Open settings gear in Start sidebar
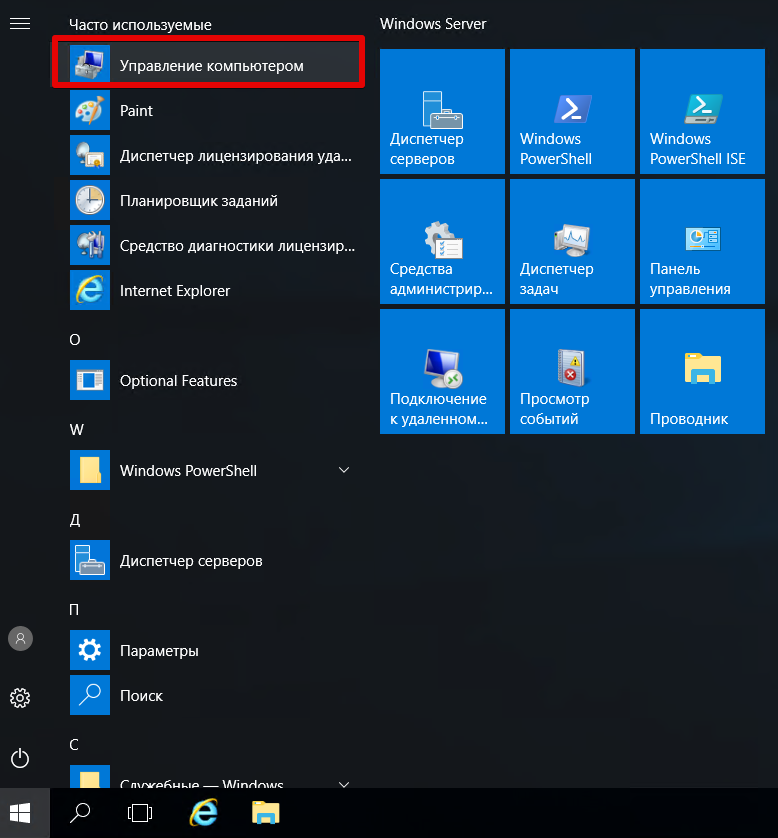Image resolution: width=778 pixels, height=838 pixels. coord(20,698)
